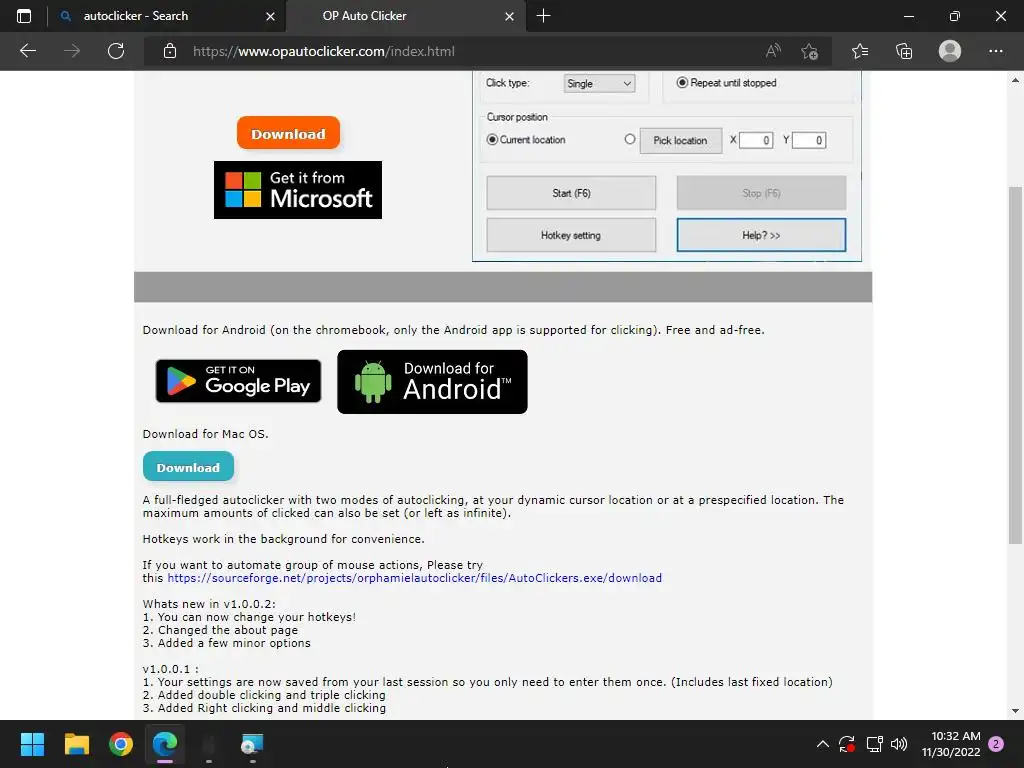This screenshot has width=1024, height=768.
Task: Open a new browser tab
Action: 543,16
